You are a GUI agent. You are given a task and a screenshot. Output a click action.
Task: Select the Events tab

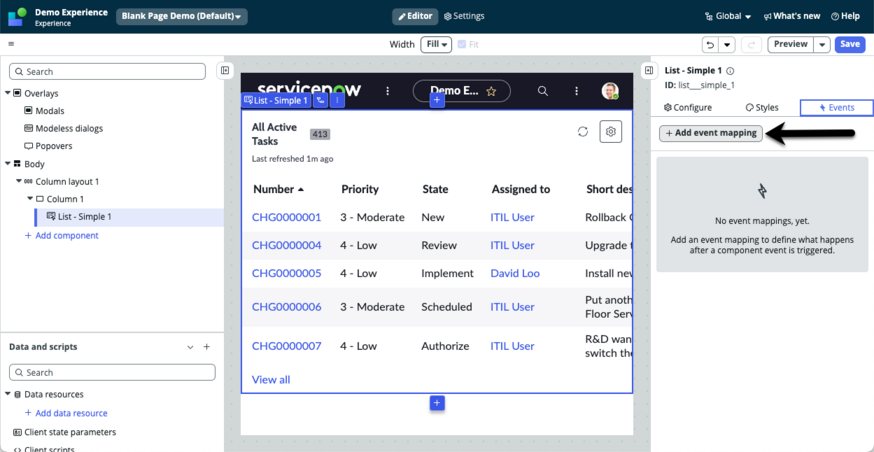click(836, 108)
